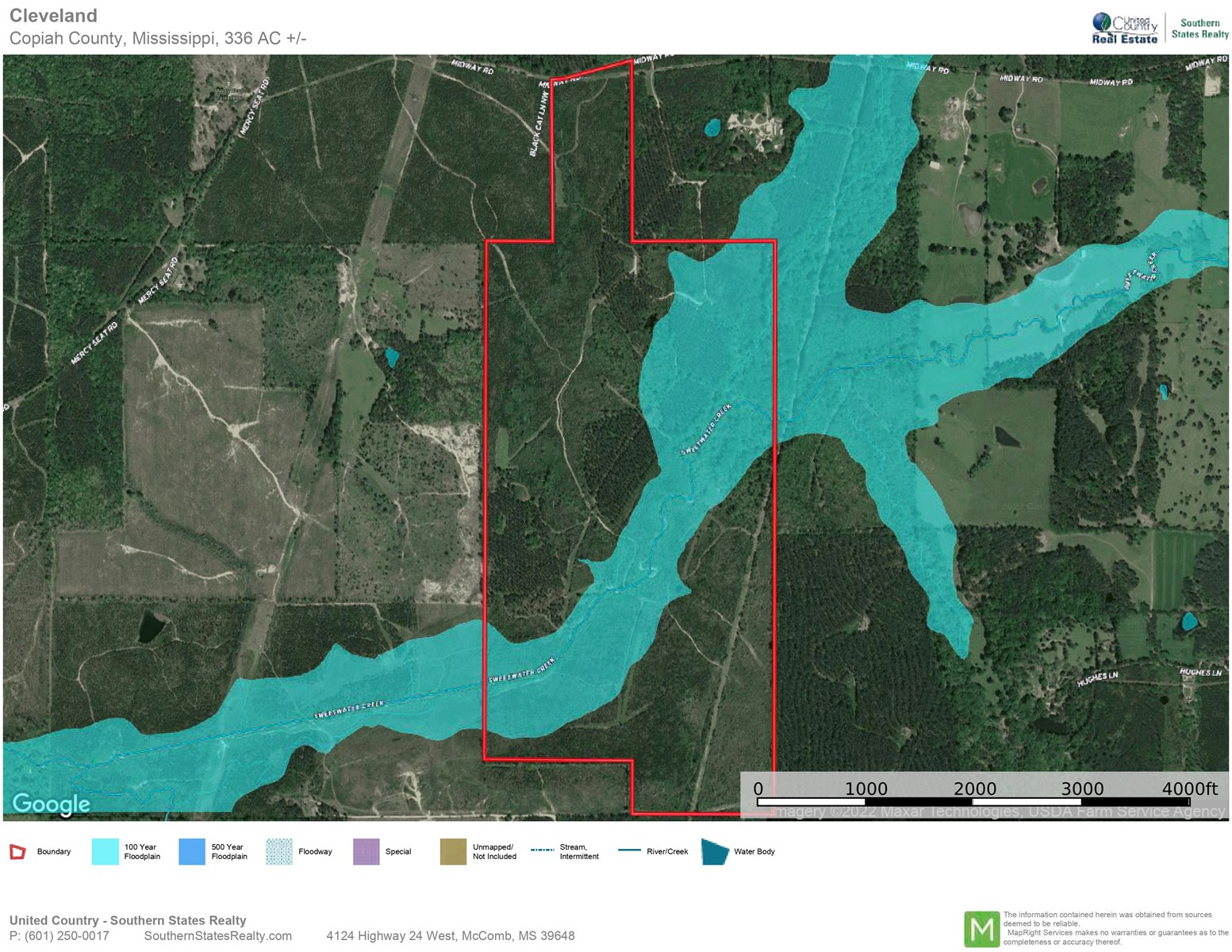Click the 1000 mark on the scale bar

[x=866, y=789]
